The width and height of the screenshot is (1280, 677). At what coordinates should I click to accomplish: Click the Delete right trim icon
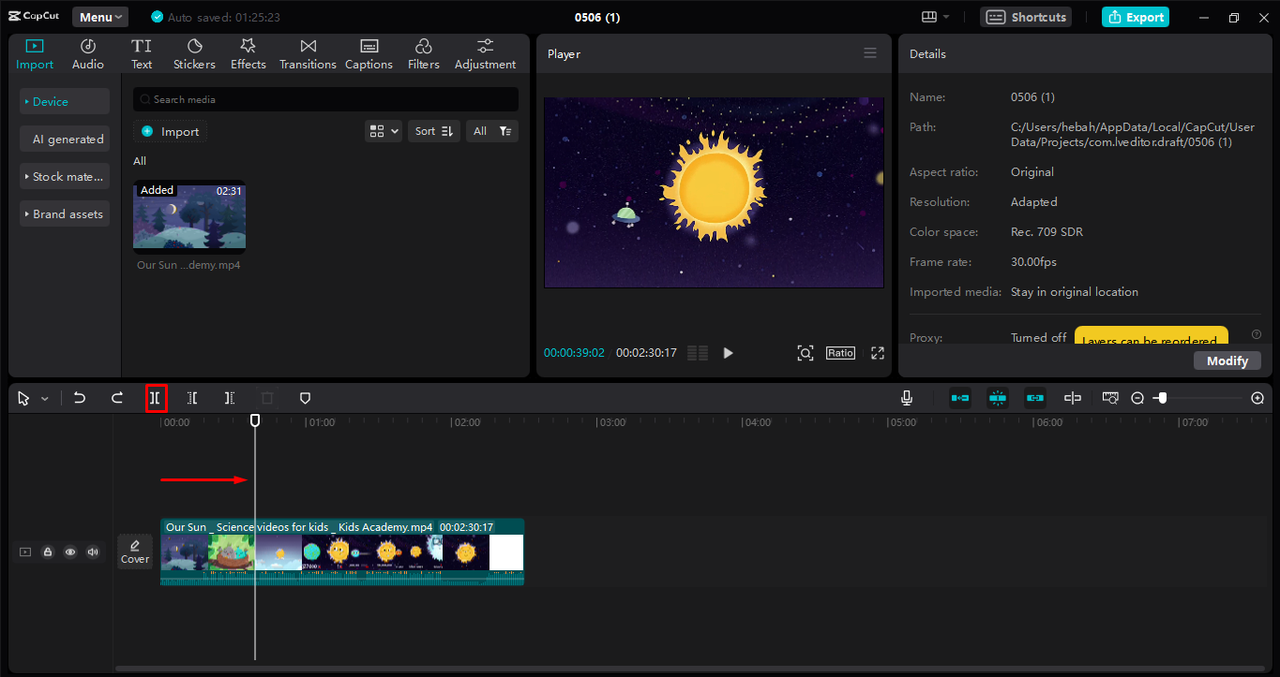pos(229,398)
